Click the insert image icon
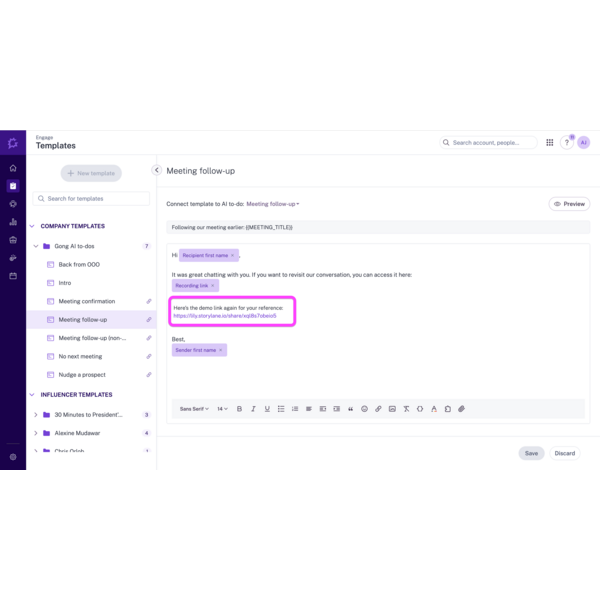Screen dimensions: 600x600 pyautogui.click(x=392, y=409)
